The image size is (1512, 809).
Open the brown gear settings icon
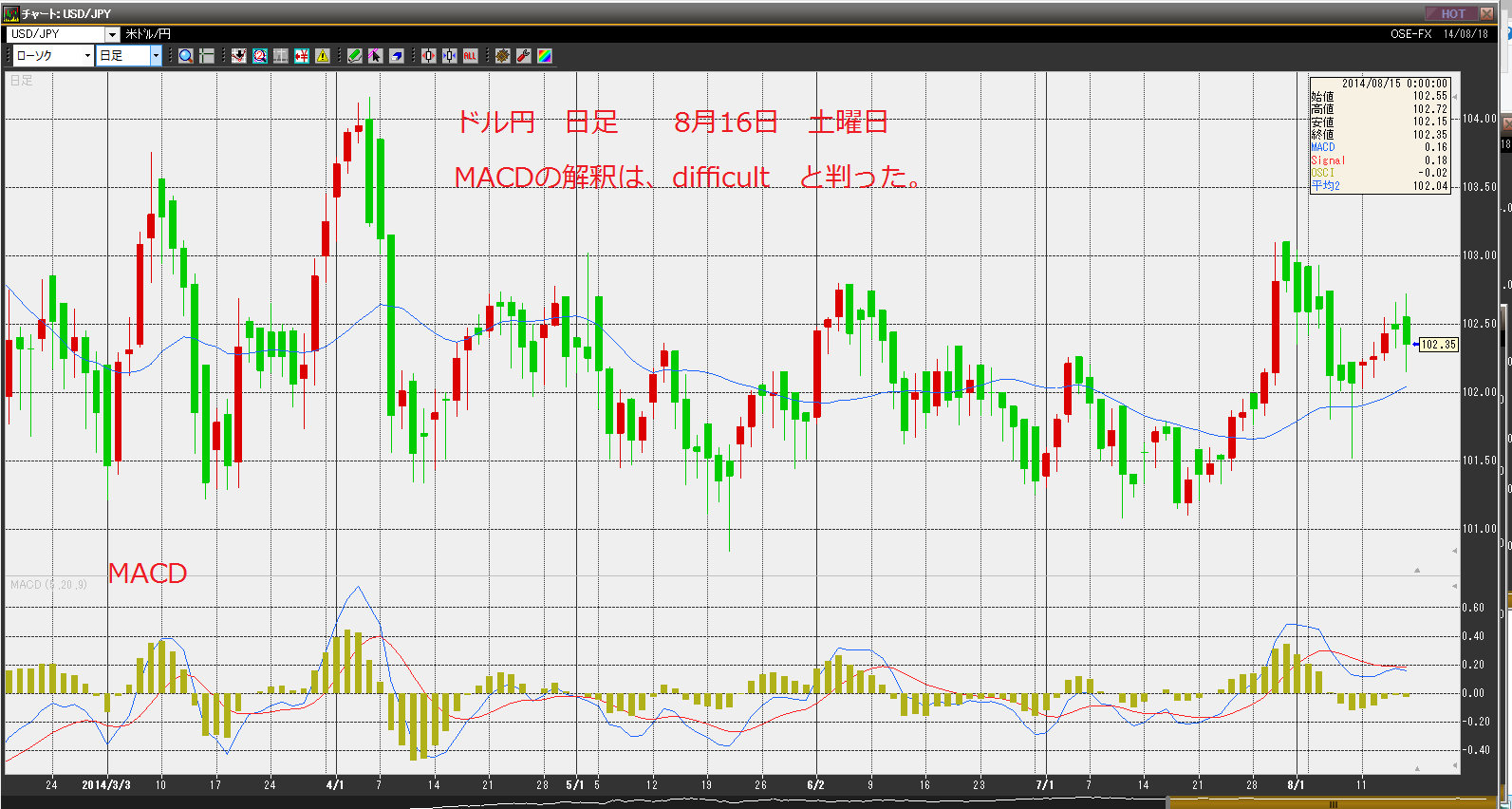pyautogui.click(x=502, y=56)
